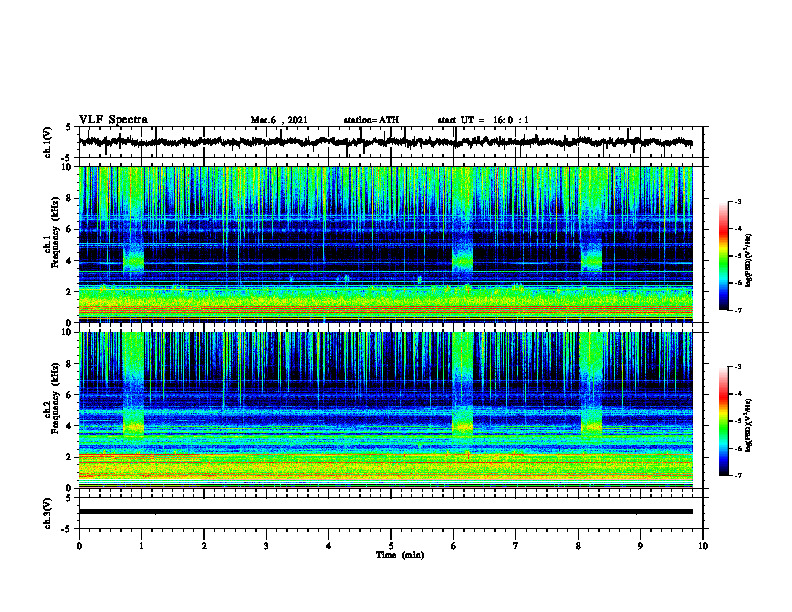Click the "start UT = 16:0 :1" text

tap(483, 120)
